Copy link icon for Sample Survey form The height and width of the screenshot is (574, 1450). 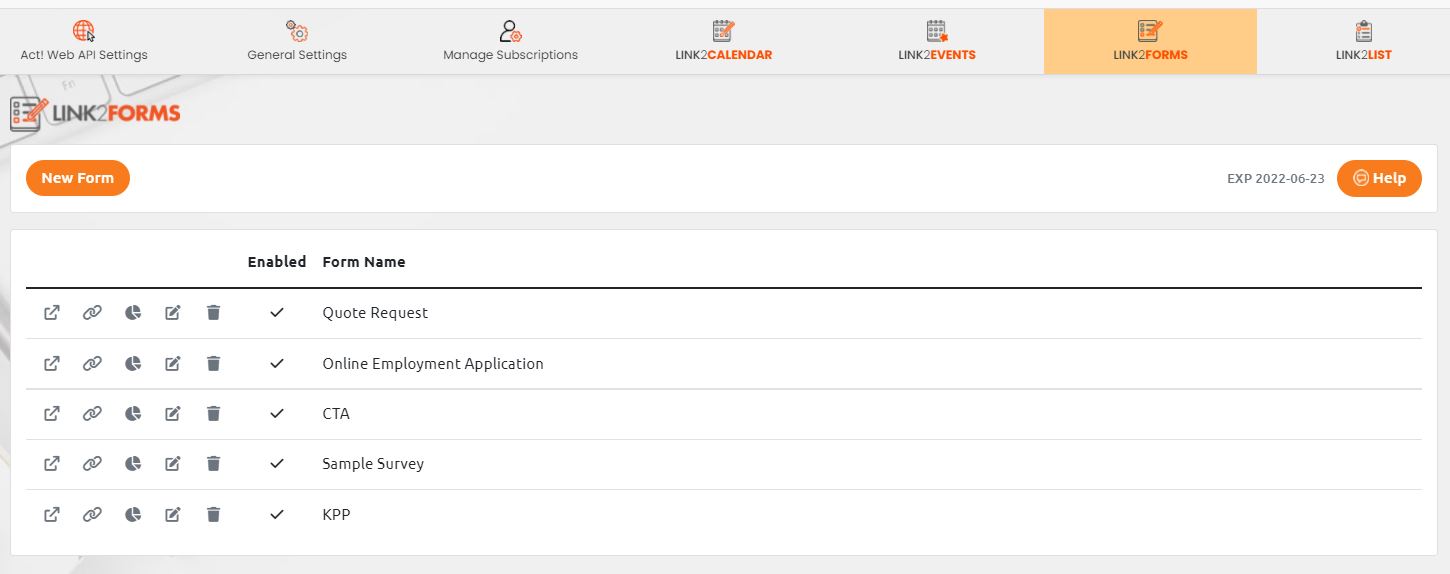(92, 464)
